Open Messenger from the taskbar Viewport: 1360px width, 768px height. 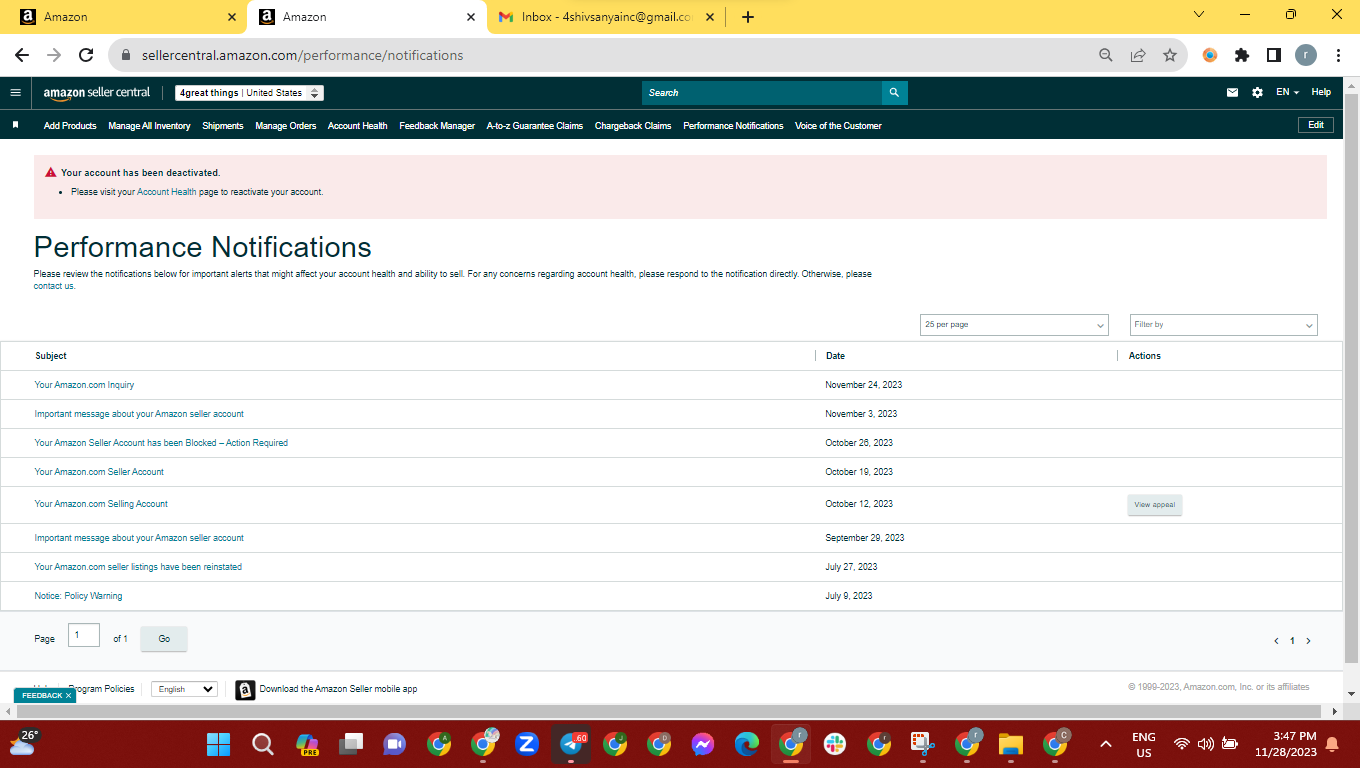pyautogui.click(x=703, y=744)
